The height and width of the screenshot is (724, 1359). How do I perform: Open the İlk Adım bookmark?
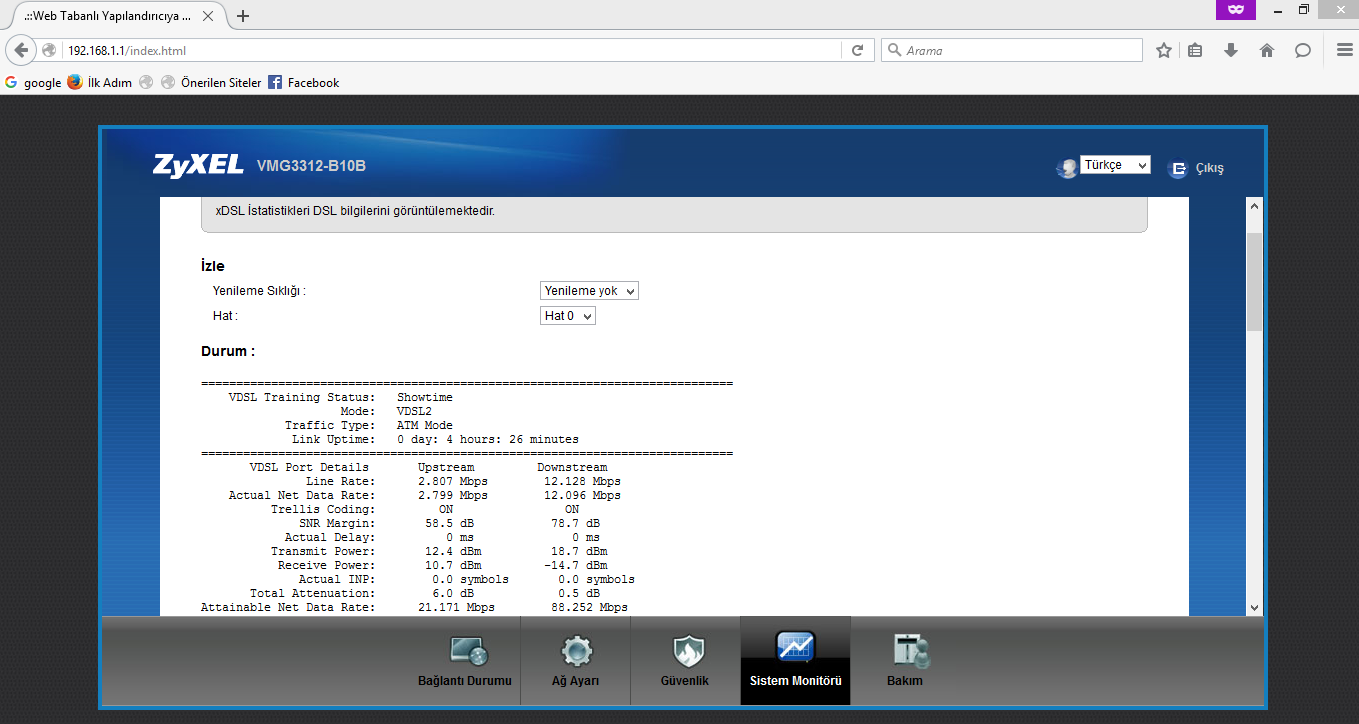[99, 83]
